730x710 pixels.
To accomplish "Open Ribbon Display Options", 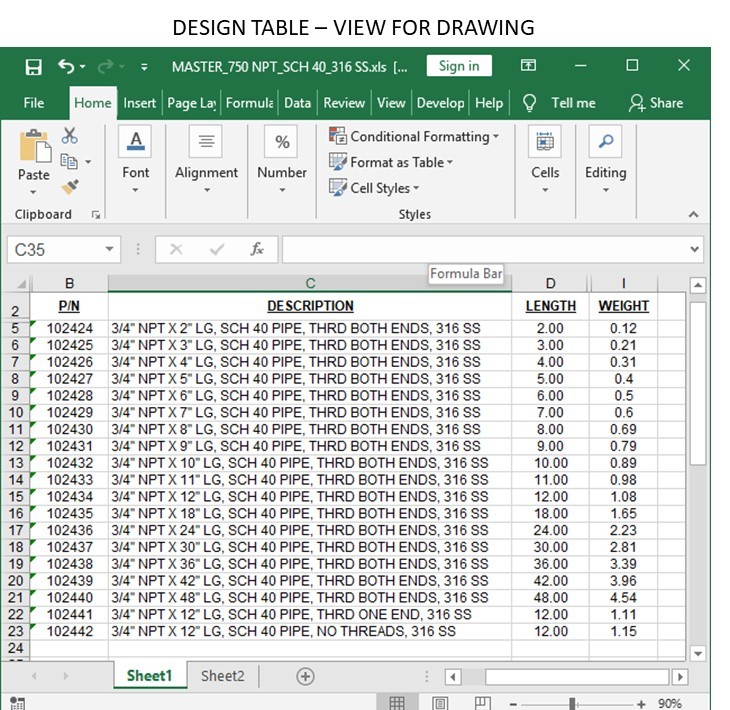I will pyautogui.click(x=528, y=65).
